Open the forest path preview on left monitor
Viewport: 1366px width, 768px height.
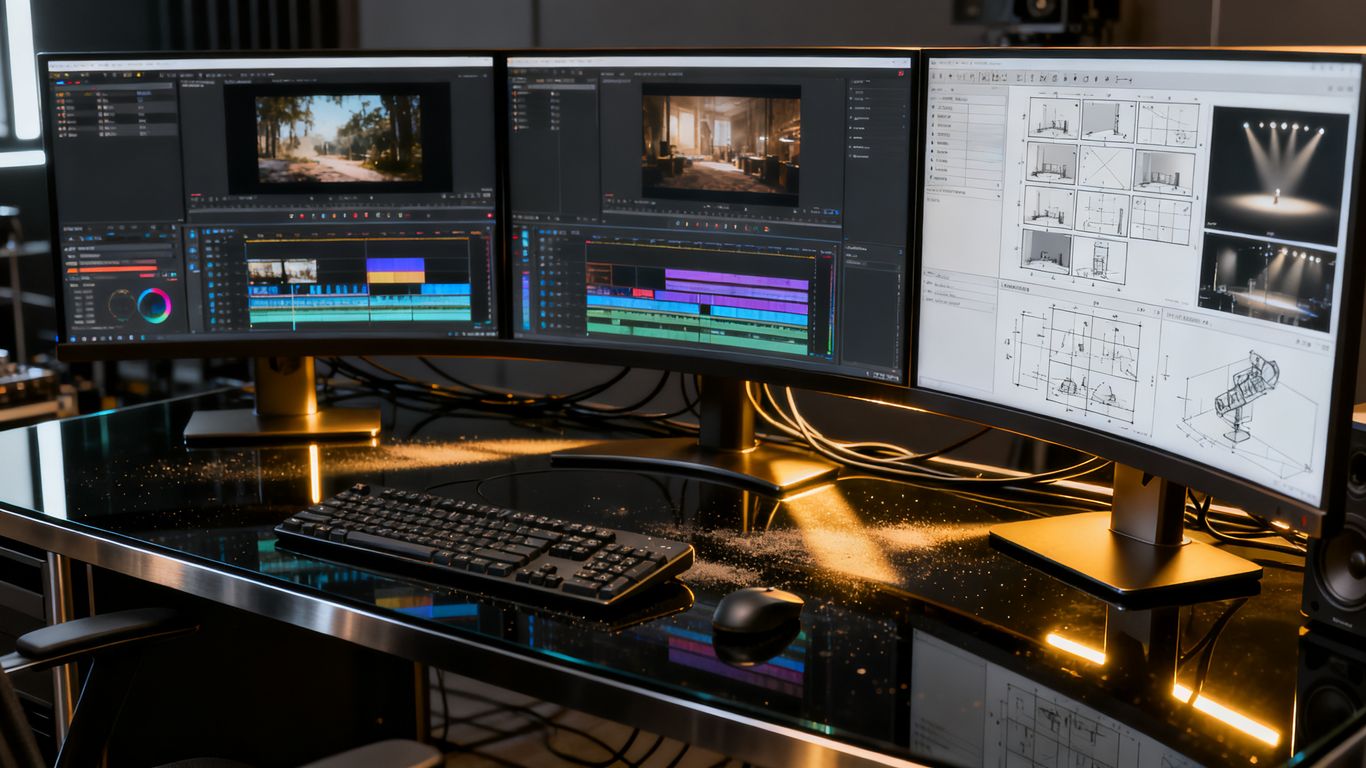click(x=338, y=138)
